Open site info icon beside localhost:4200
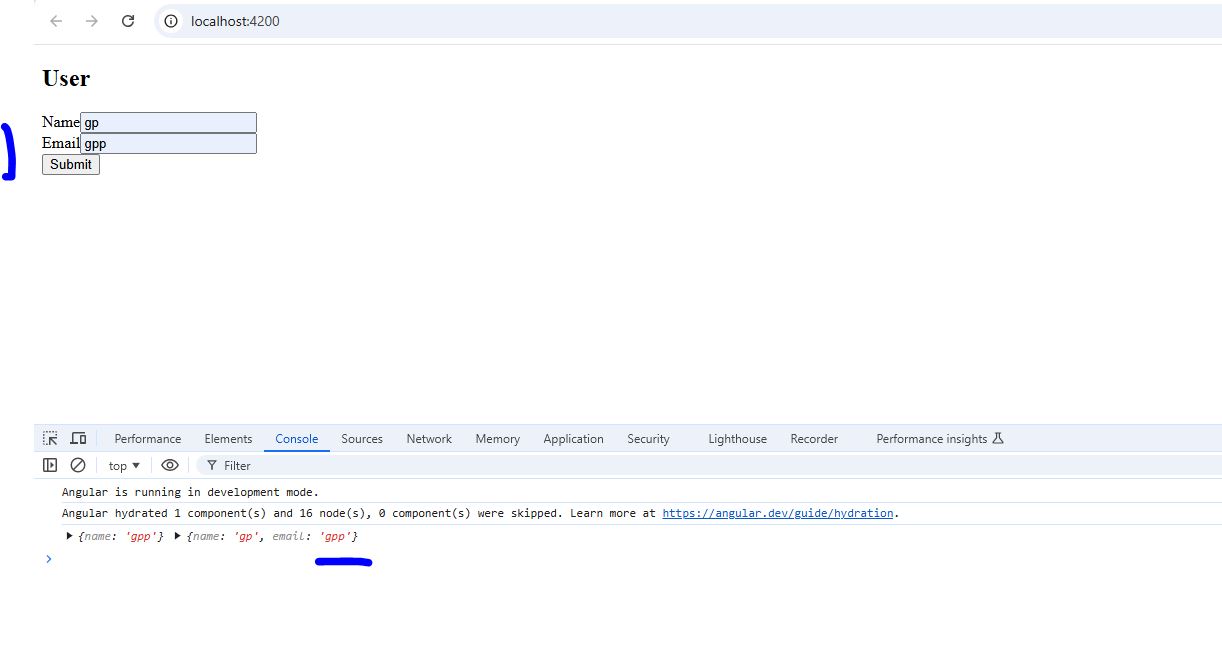The width and height of the screenshot is (1222, 656). coord(171,21)
